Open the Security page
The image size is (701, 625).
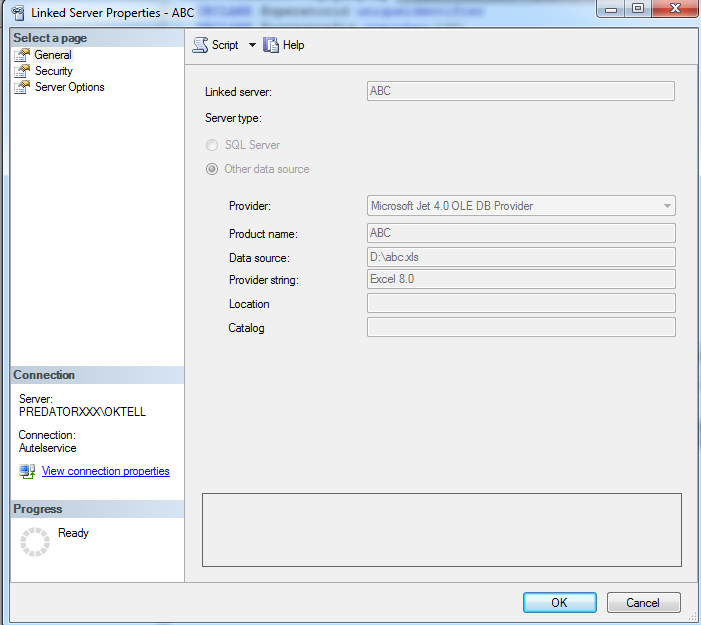click(x=54, y=71)
